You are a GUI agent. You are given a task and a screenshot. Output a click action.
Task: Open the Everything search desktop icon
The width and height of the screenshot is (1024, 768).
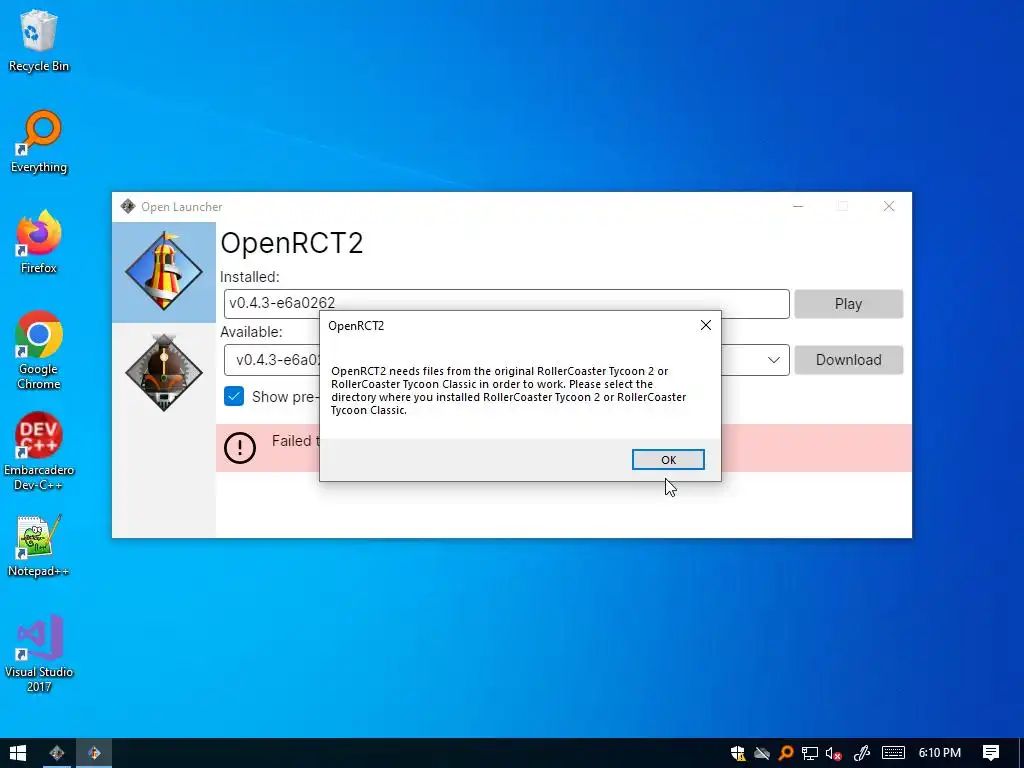click(39, 142)
